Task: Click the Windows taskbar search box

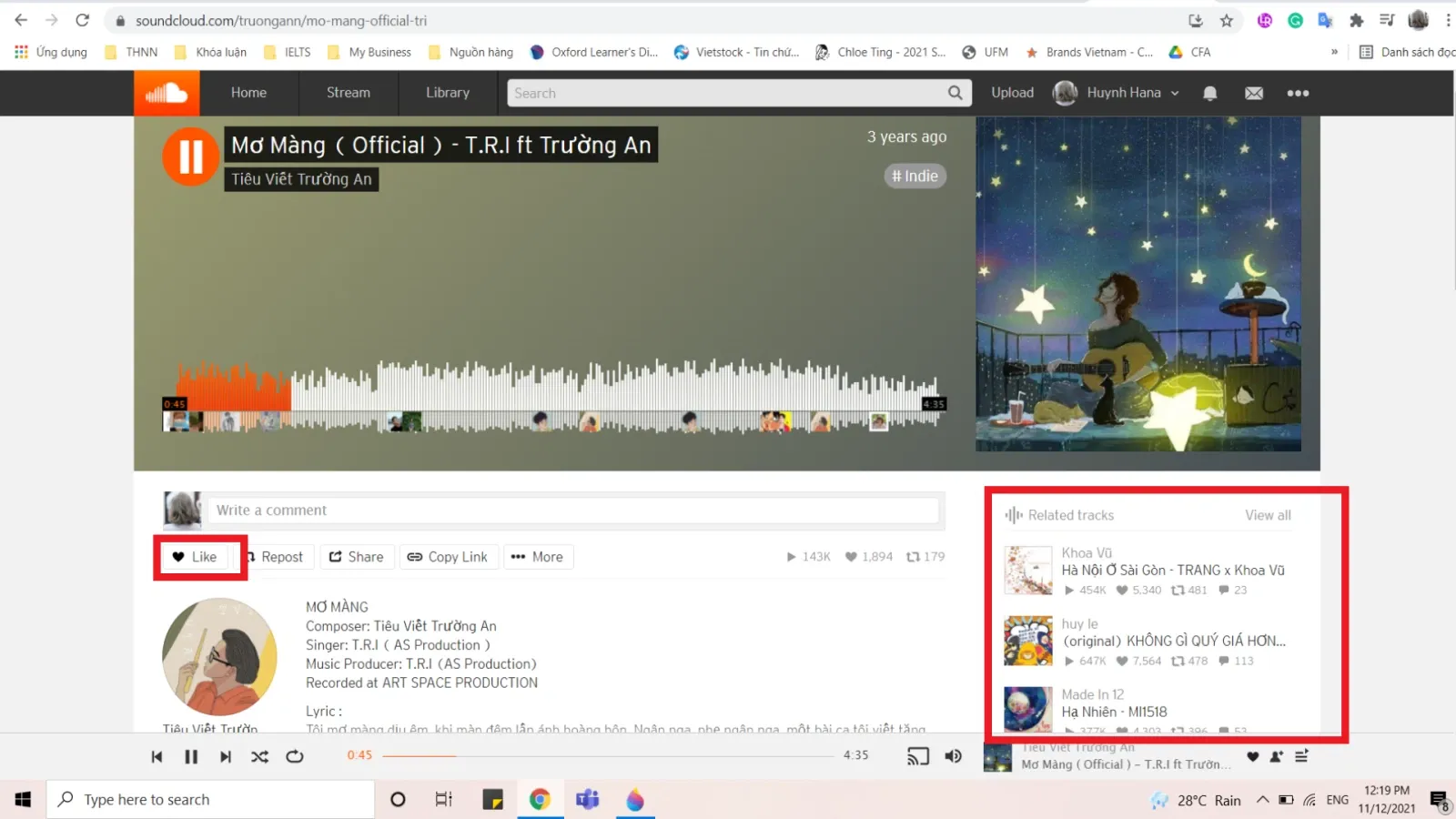Action: tap(210, 800)
